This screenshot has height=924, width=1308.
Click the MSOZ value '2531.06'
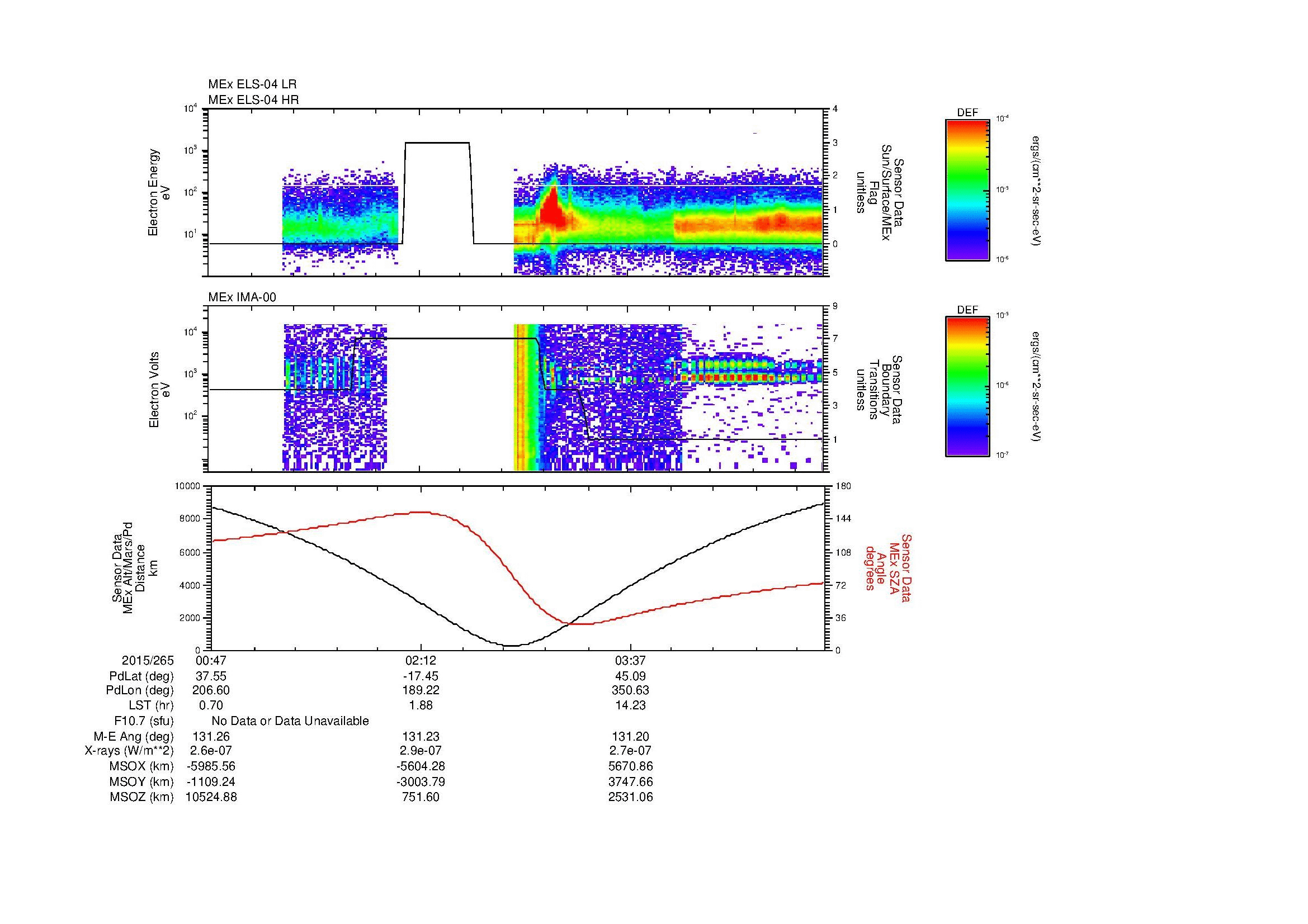630,797
